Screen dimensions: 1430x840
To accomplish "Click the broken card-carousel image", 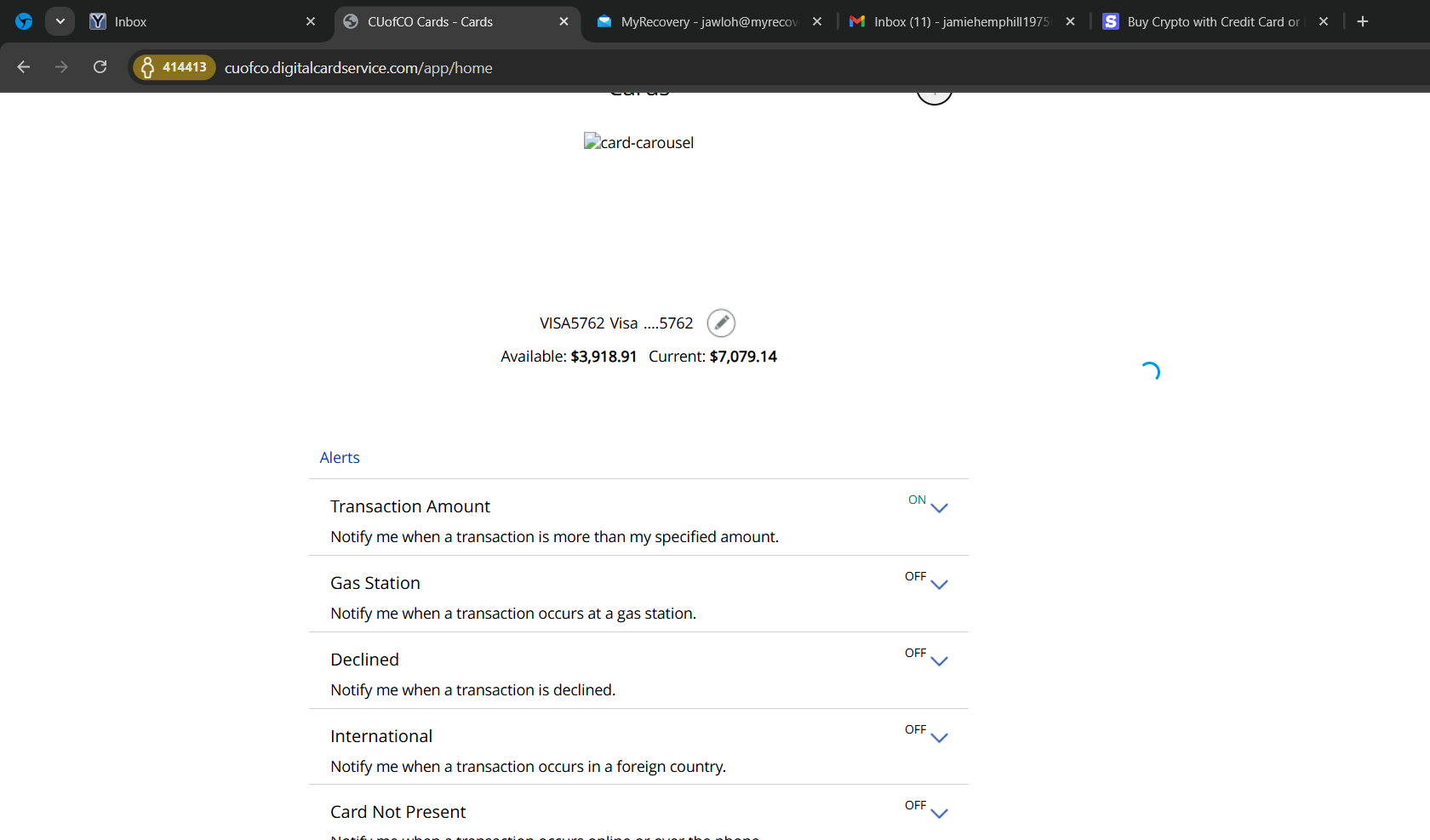I will 638,142.
